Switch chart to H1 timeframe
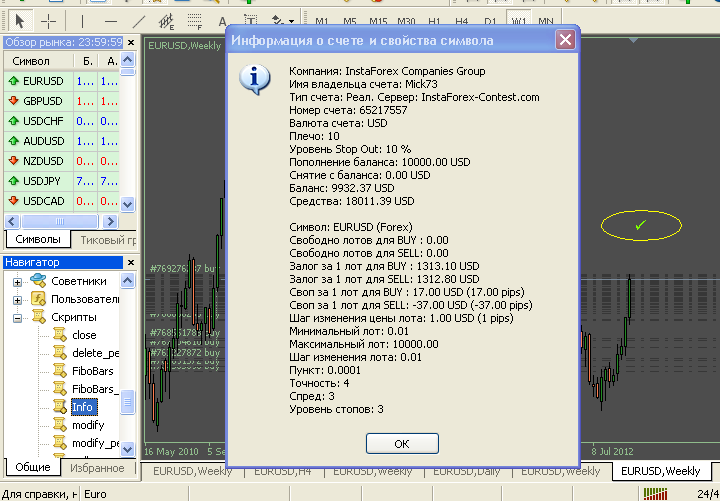The height and width of the screenshot is (501, 720). [x=434, y=22]
